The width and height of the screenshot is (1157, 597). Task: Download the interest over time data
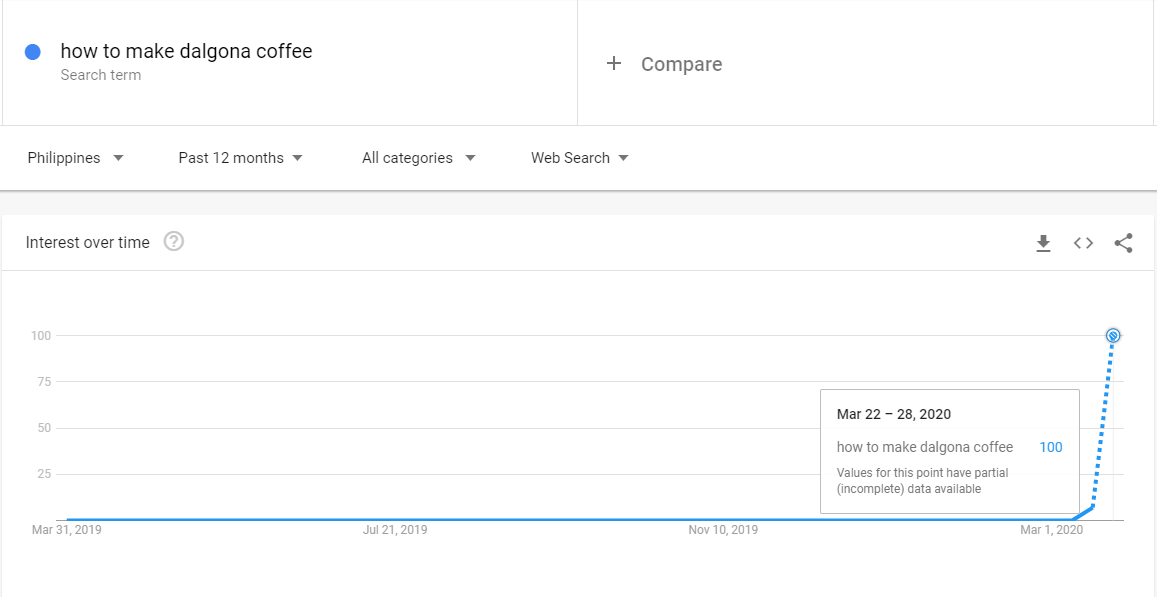coord(1043,243)
